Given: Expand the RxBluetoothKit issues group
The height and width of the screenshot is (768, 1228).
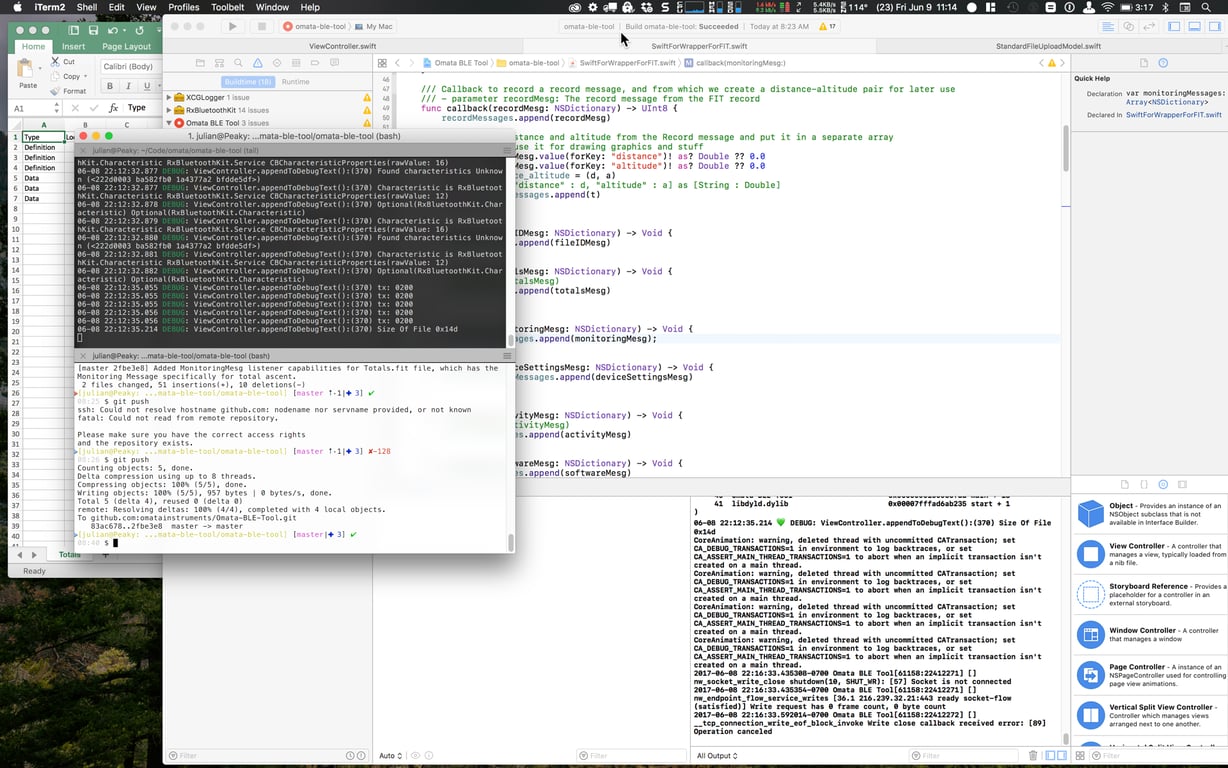Looking at the screenshot, I should [x=168, y=110].
